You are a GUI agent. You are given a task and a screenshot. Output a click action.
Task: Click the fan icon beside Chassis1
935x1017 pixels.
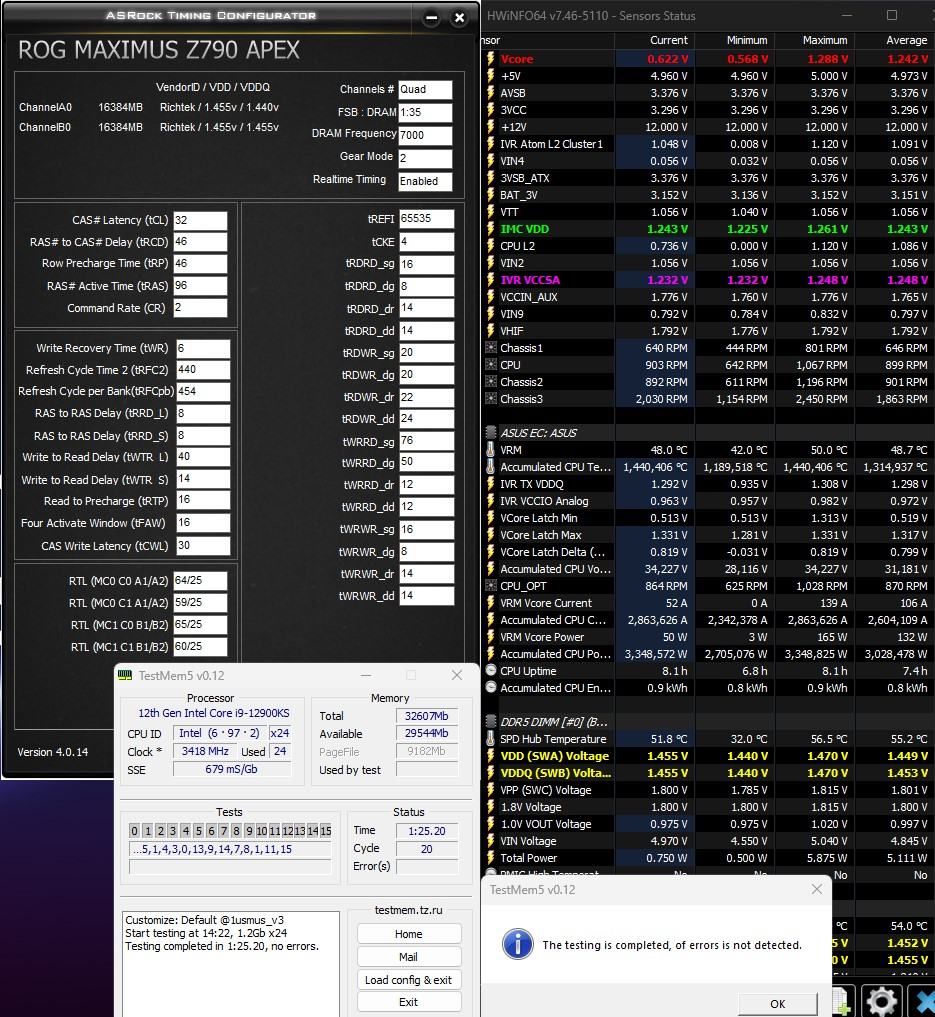pos(491,348)
